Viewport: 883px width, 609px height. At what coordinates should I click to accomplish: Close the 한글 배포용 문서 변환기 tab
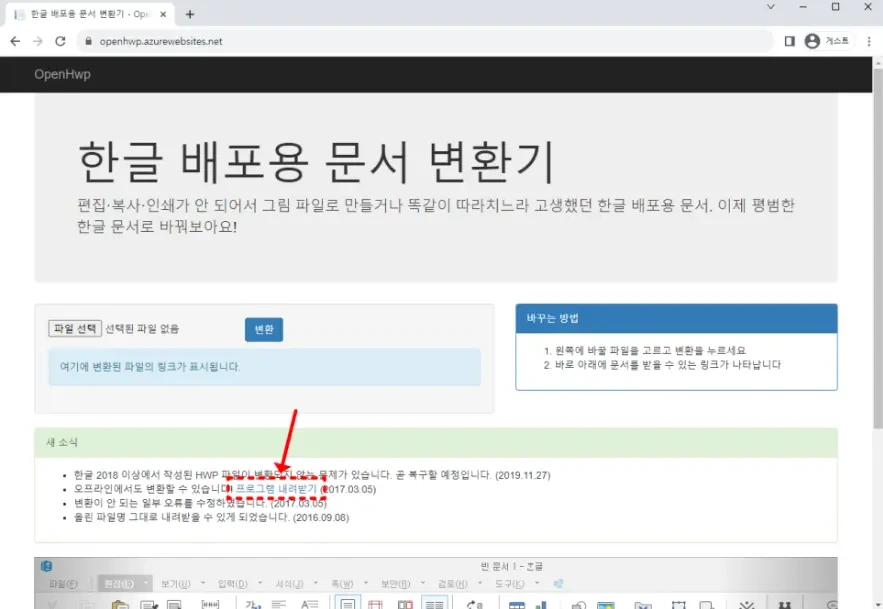tap(163, 14)
